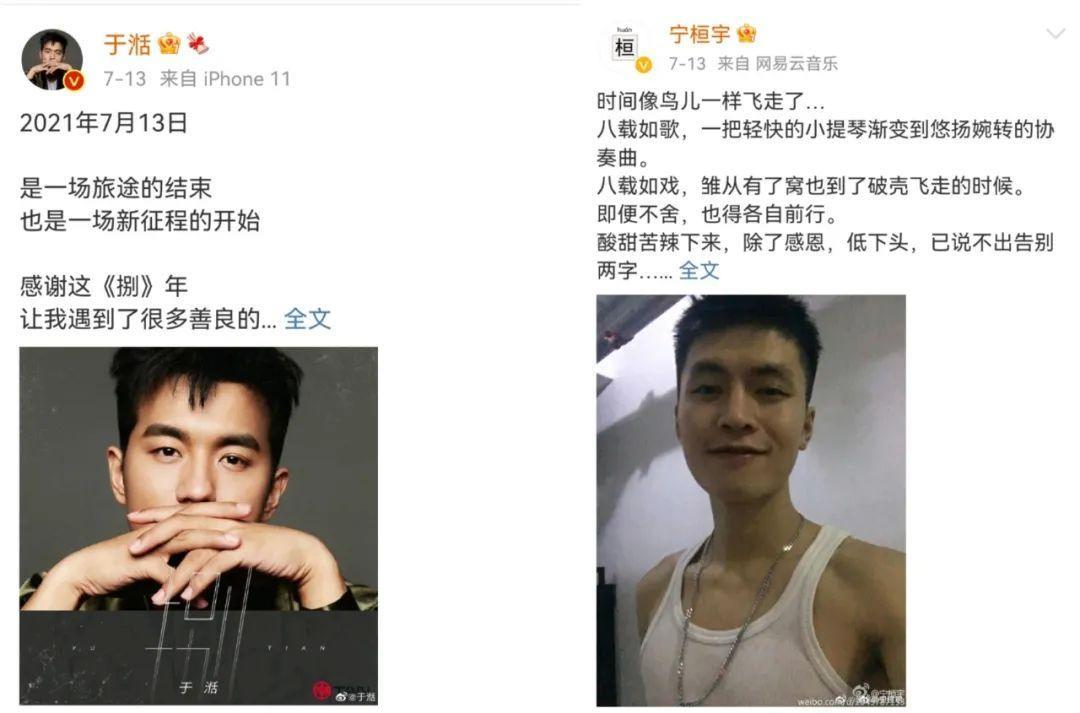Expand 于湉's post with the 全文 link
Image resolution: width=1080 pixels, height=713 pixels.
coord(307,319)
